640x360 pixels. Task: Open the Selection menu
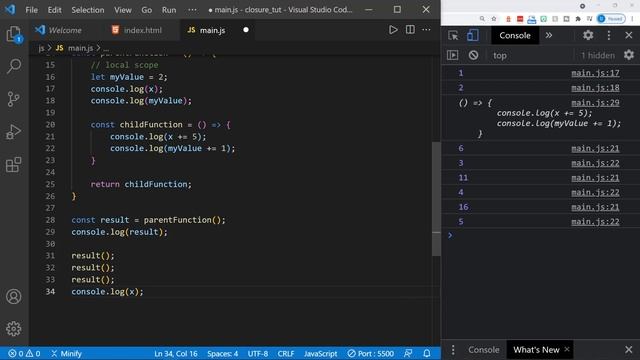[x=88, y=10]
